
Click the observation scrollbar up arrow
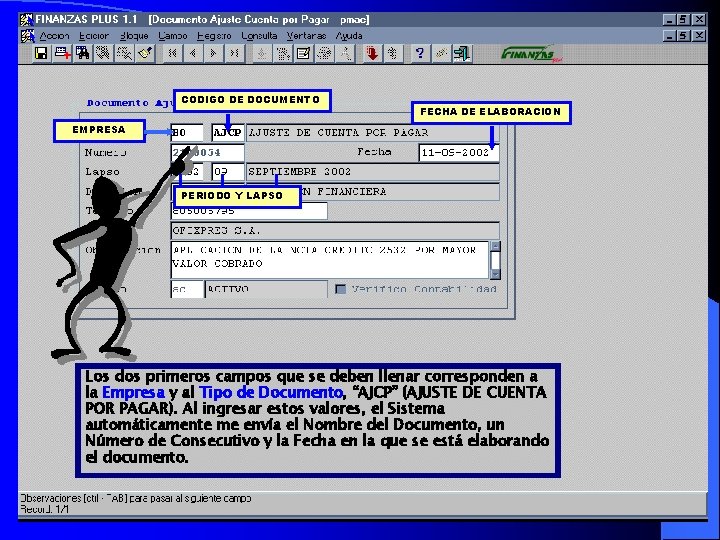[495, 246]
